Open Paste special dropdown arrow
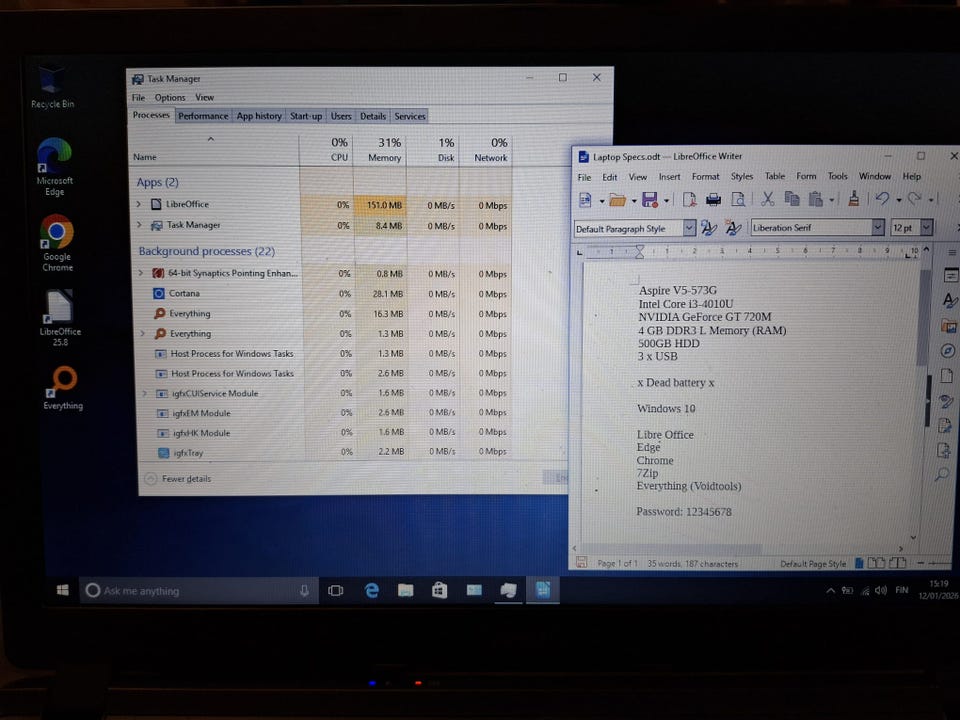Screen dimensions: 960x720 pos(831,200)
